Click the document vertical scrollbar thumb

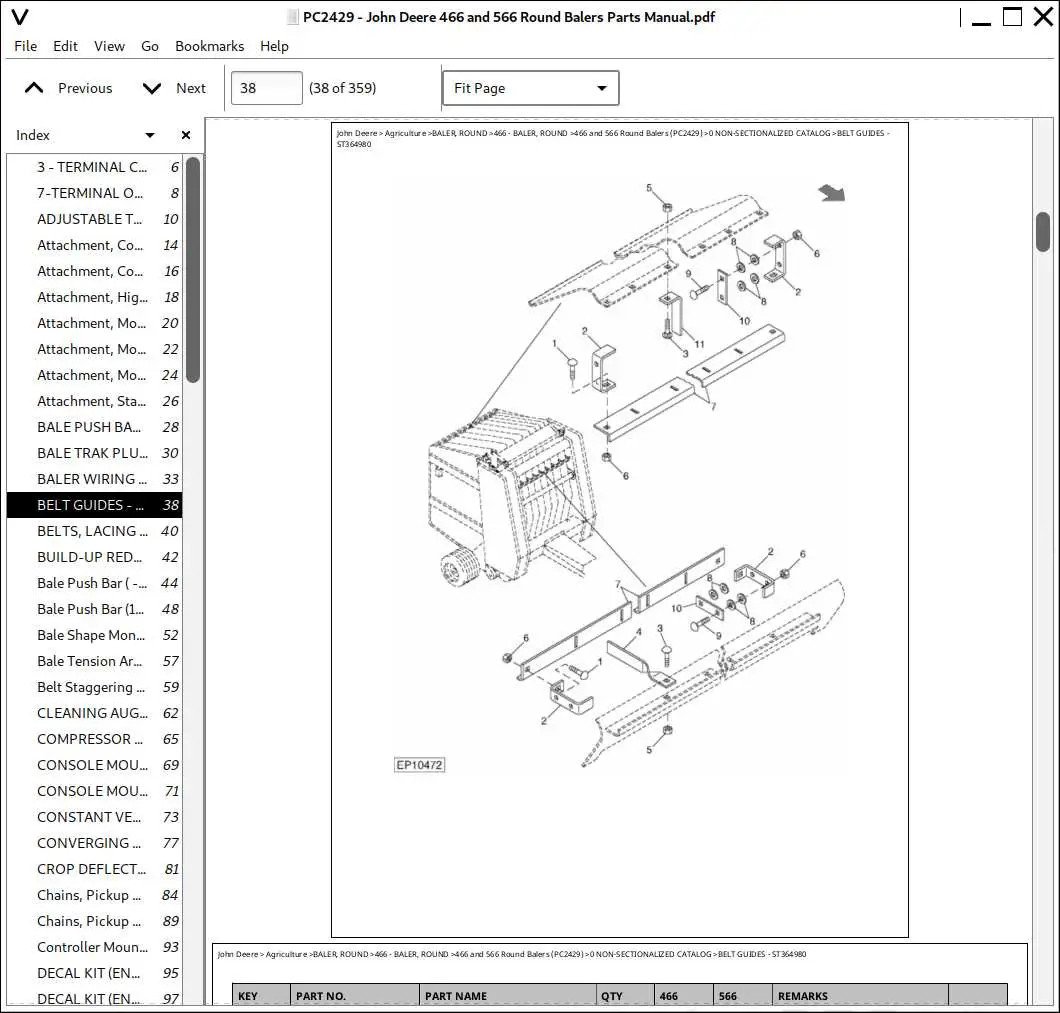(1043, 232)
